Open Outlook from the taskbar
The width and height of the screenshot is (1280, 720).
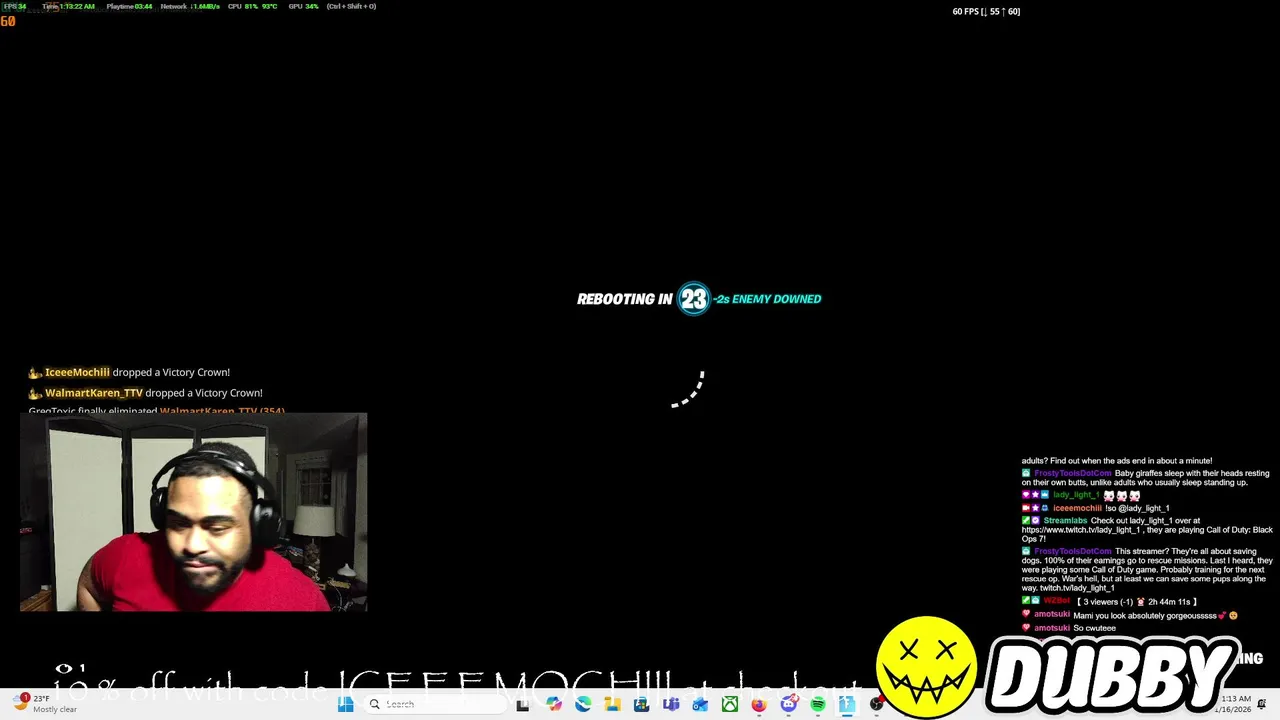coord(700,704)
